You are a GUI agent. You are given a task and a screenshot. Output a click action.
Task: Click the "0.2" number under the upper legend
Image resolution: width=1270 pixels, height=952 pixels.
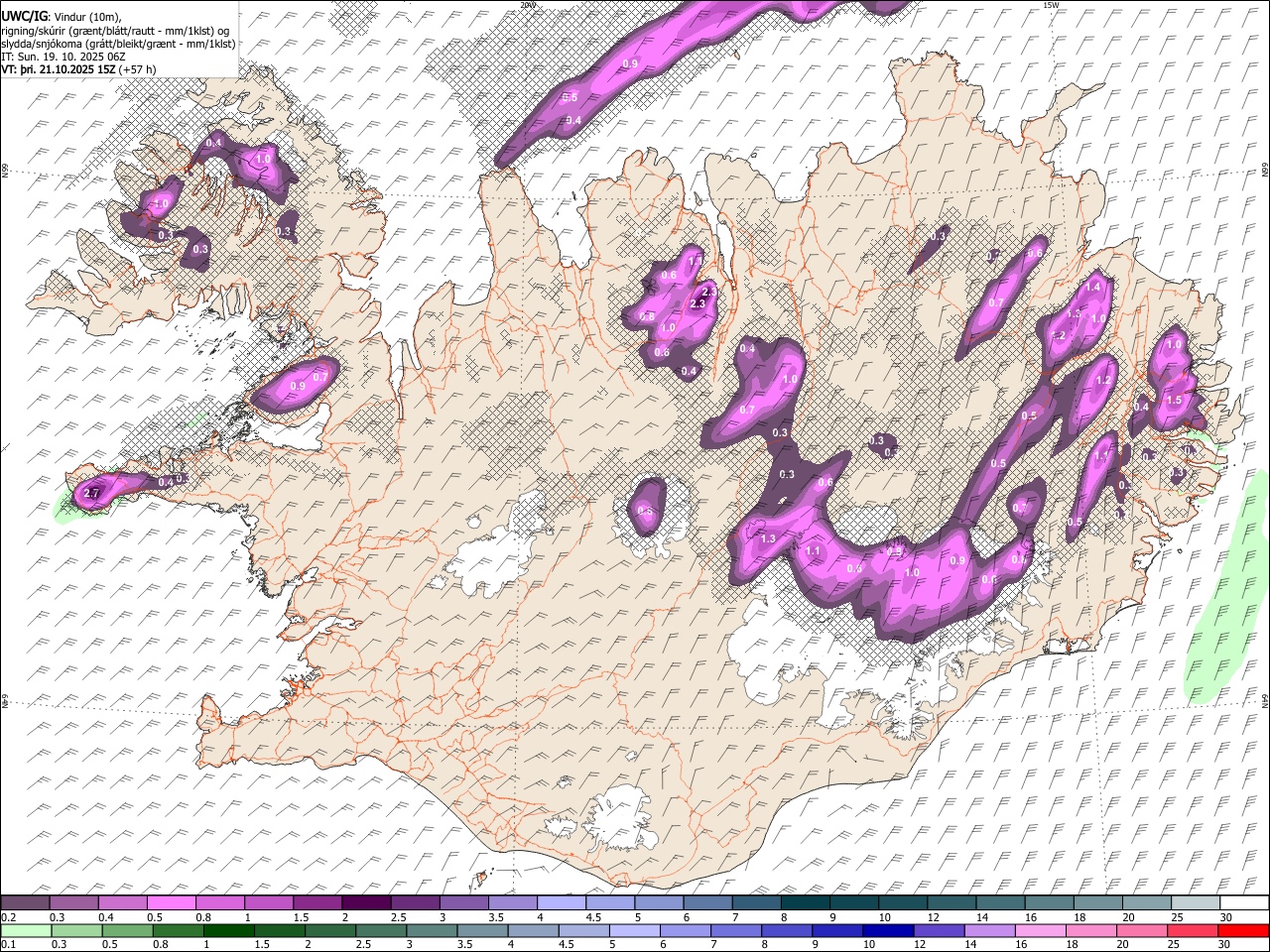[x=7, y=917]
